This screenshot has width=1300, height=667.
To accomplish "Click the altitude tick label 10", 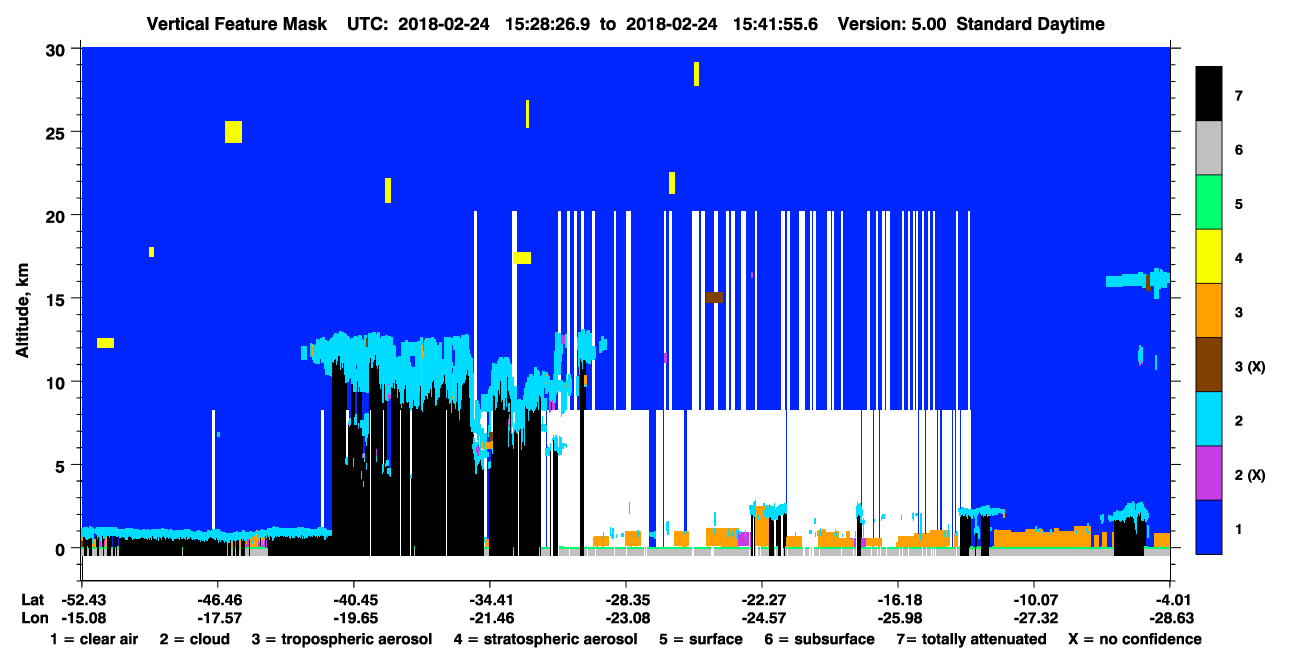I will click(57, 382).
